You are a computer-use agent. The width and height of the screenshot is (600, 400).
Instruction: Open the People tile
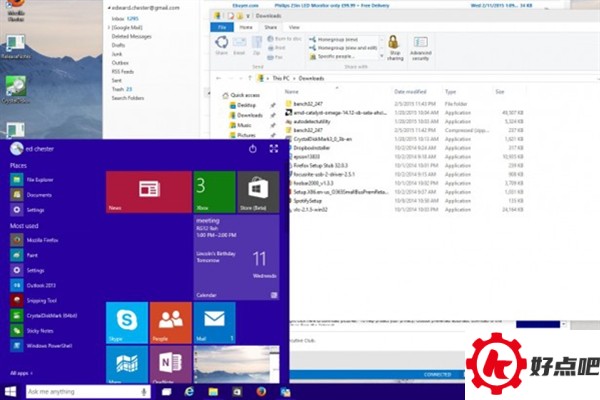click(171, 323)
